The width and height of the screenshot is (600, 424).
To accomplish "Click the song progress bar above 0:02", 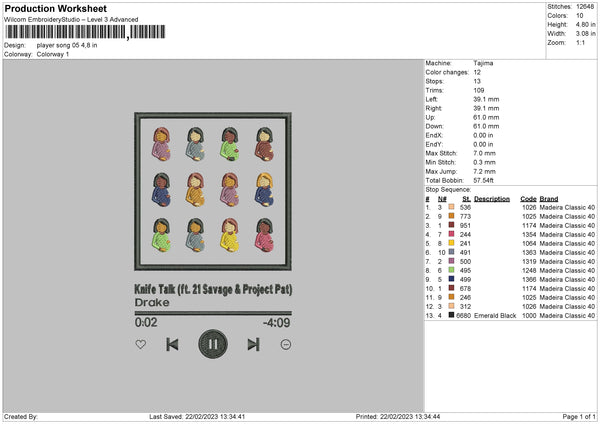I will click(213, 313).
